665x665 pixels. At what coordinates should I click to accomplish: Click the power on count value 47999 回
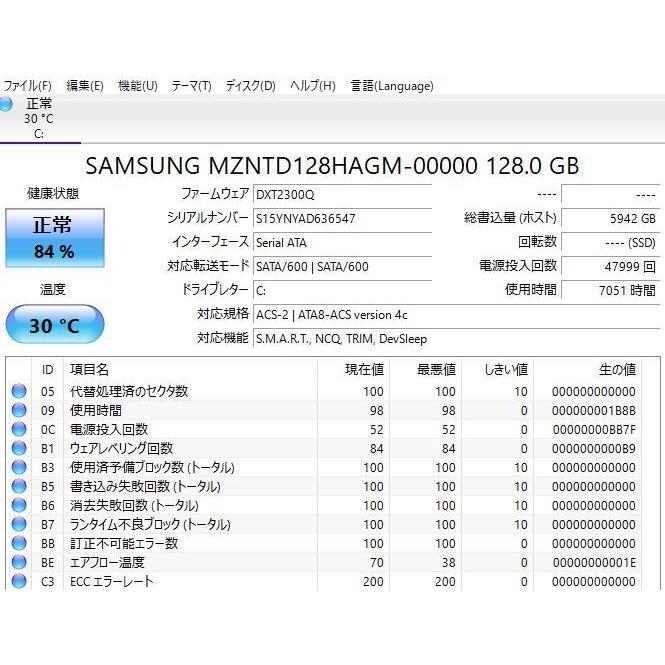[610, 267]
